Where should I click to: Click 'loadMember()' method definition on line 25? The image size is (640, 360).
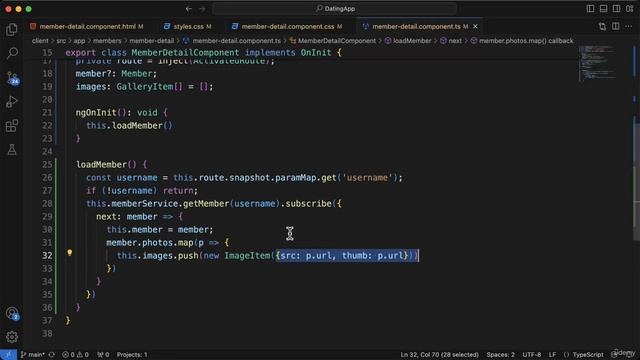coord(106,164)
